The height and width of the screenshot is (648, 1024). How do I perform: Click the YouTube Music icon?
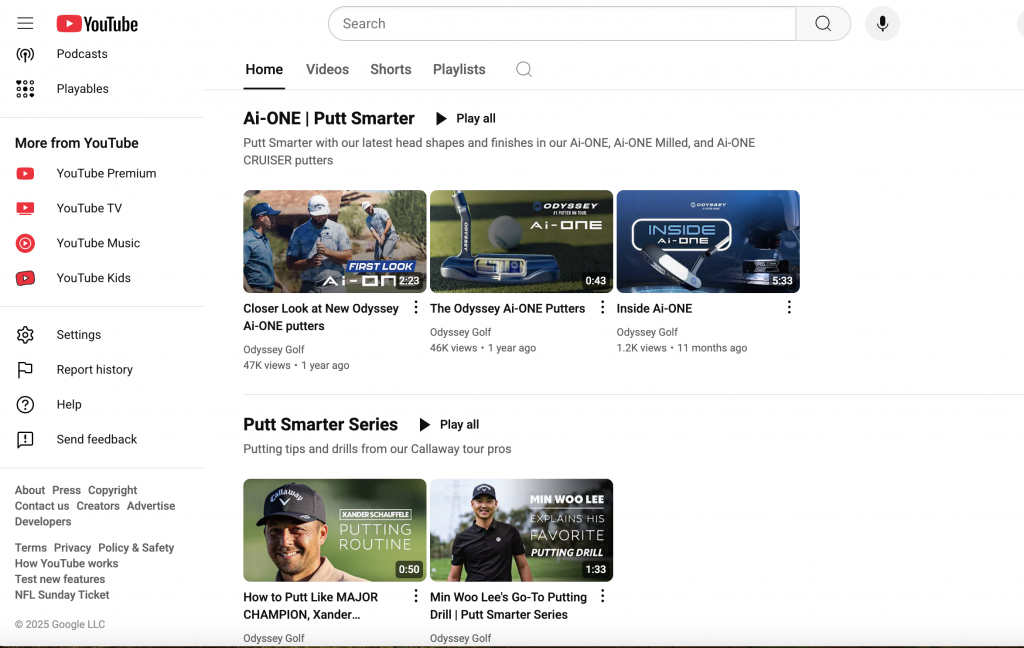[25, 244]
